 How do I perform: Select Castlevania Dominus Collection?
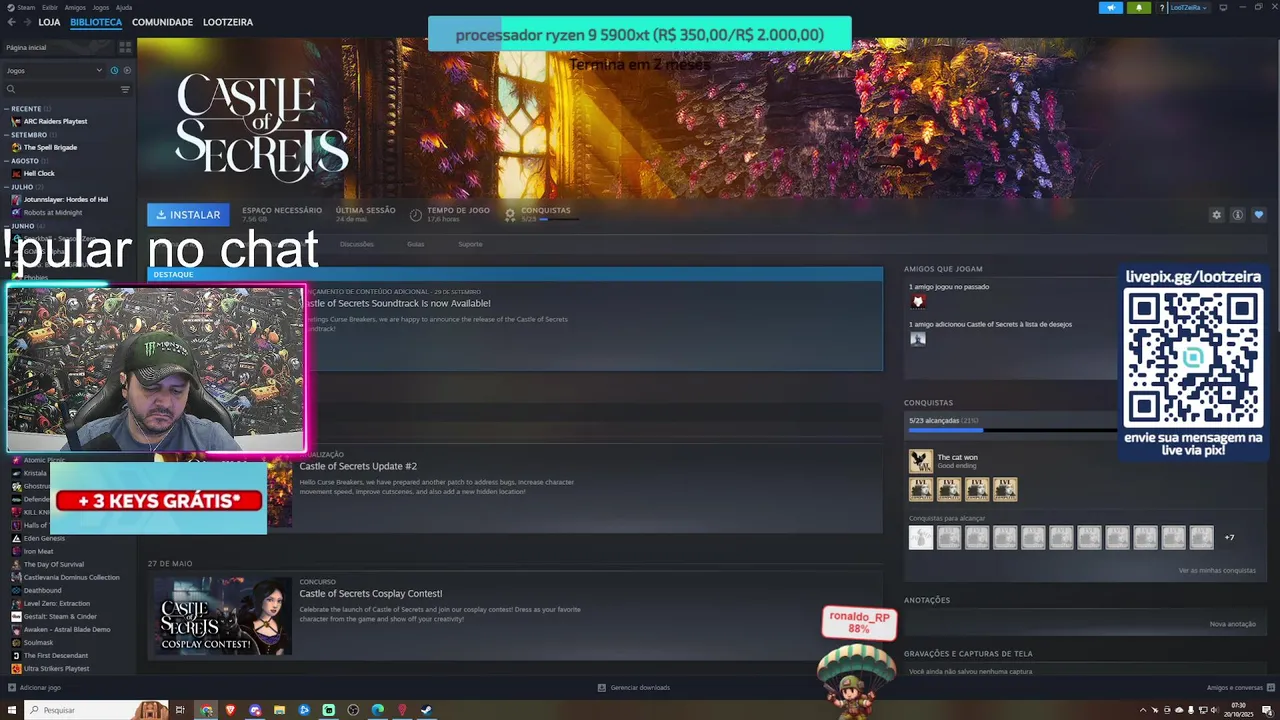(71, 577)
